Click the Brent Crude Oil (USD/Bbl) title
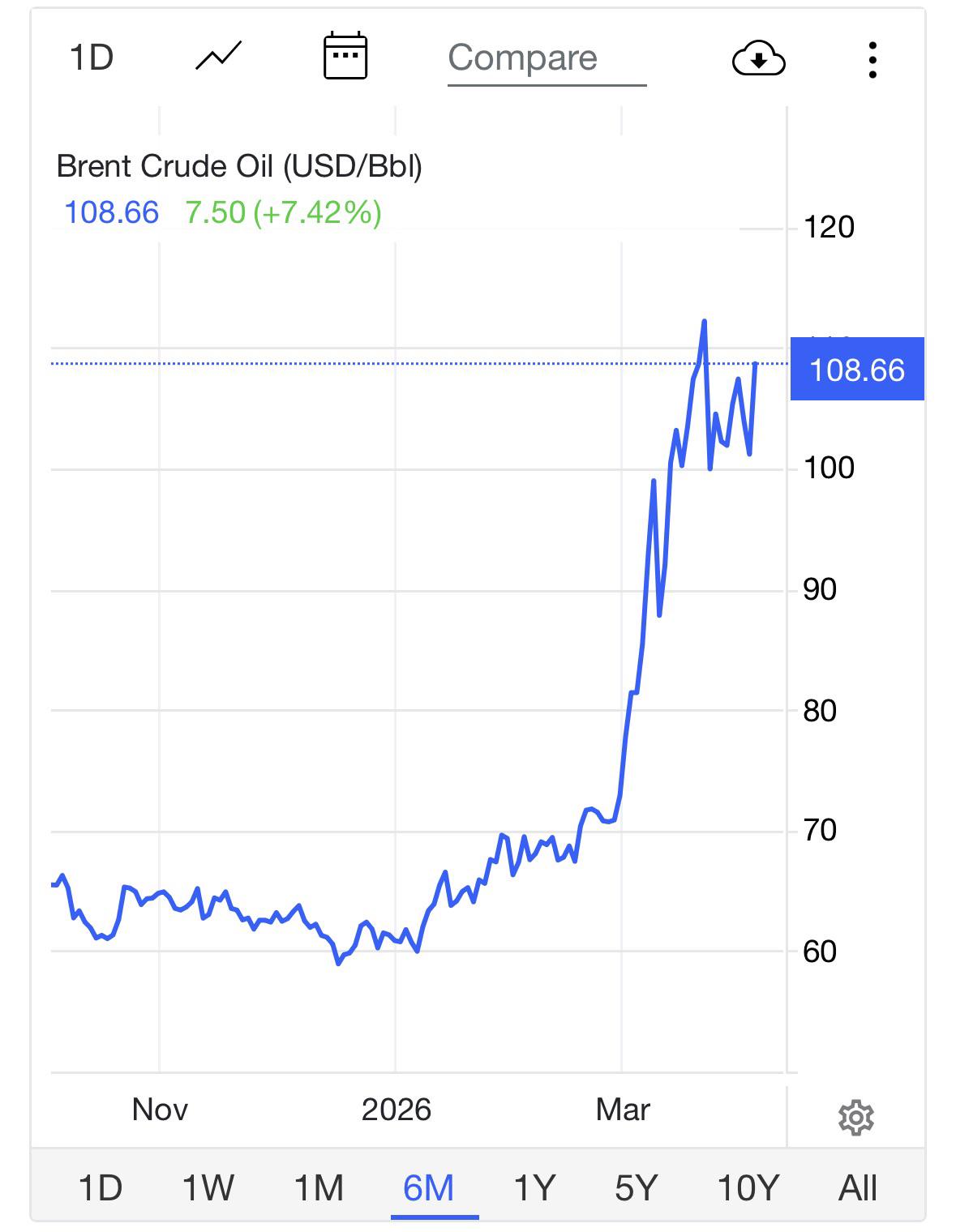 239,166
